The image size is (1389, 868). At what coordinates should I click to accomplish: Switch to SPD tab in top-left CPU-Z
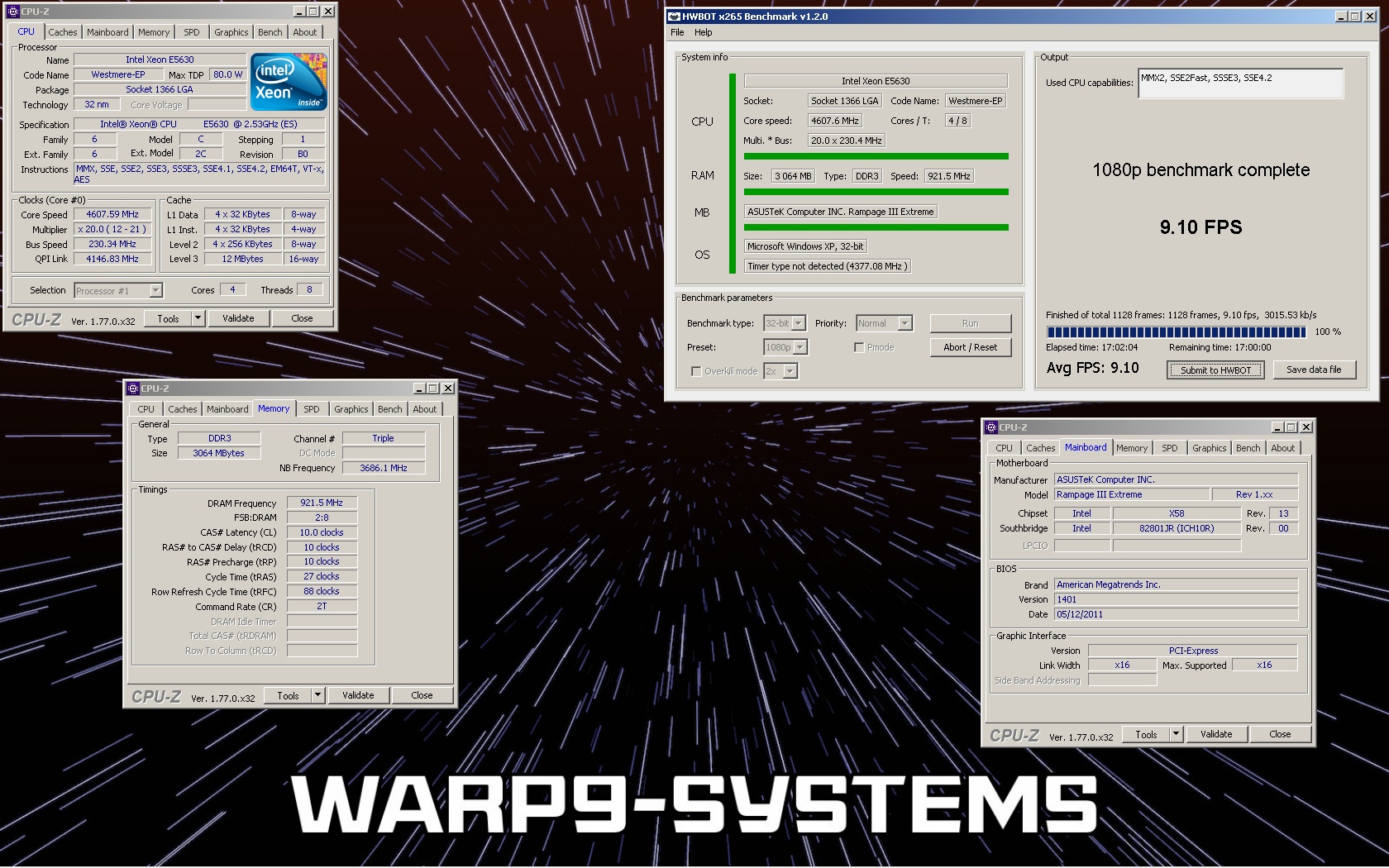tap(192, 32)
